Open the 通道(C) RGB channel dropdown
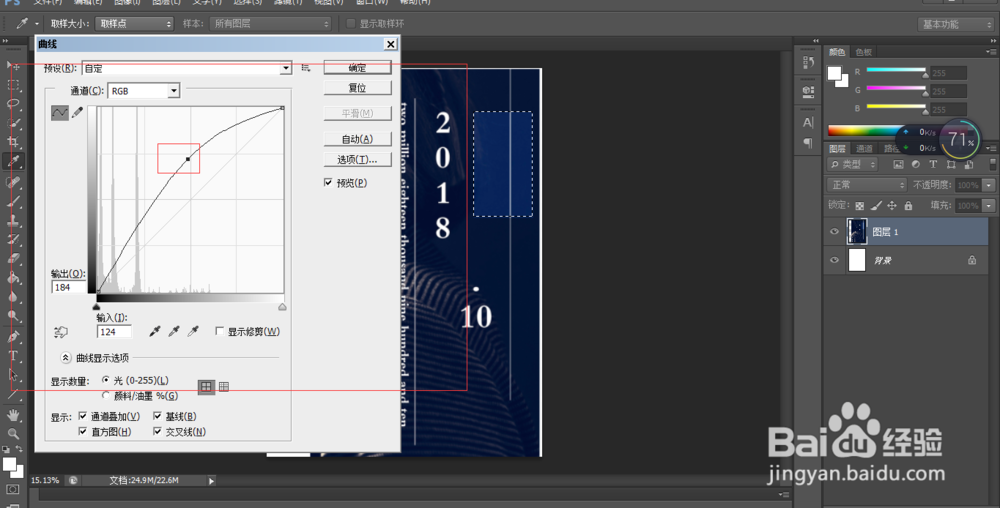1000x508 pixels. click(173, 91)
